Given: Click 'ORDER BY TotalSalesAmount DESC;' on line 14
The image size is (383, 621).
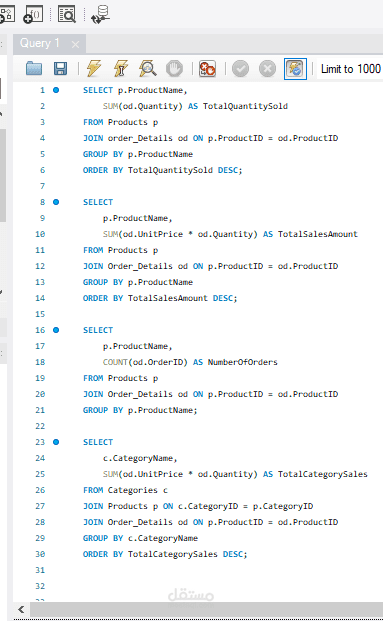Looking at the screenshot, I should pos(160,298).
